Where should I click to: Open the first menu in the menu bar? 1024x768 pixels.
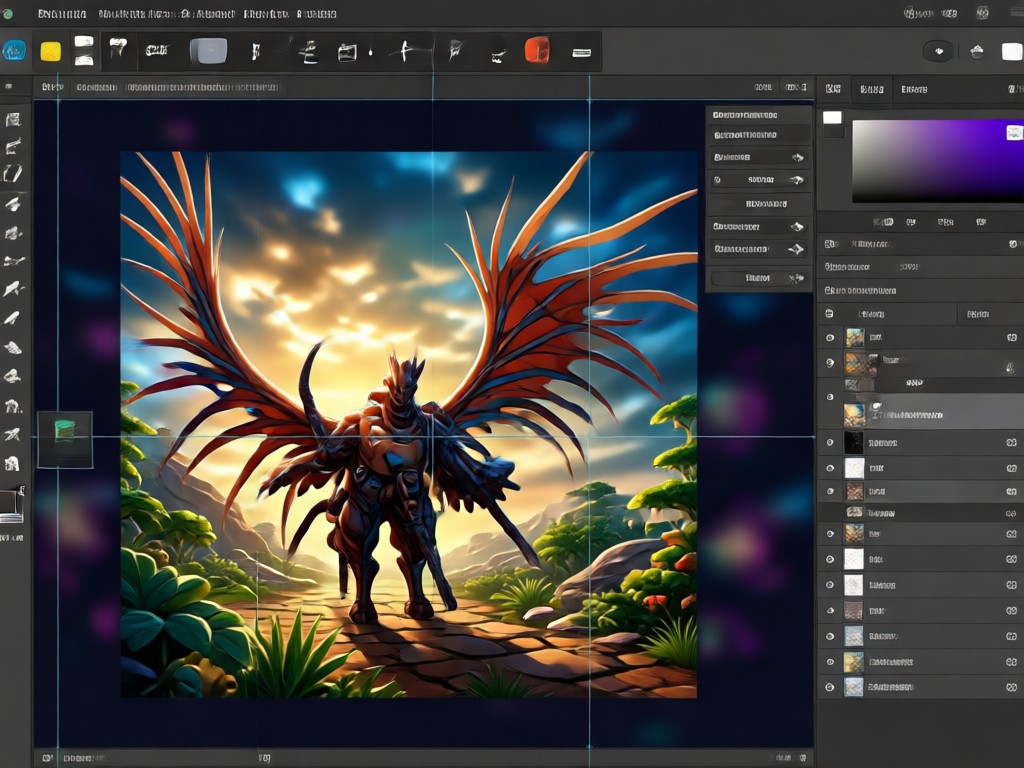(x=62, y=14)
